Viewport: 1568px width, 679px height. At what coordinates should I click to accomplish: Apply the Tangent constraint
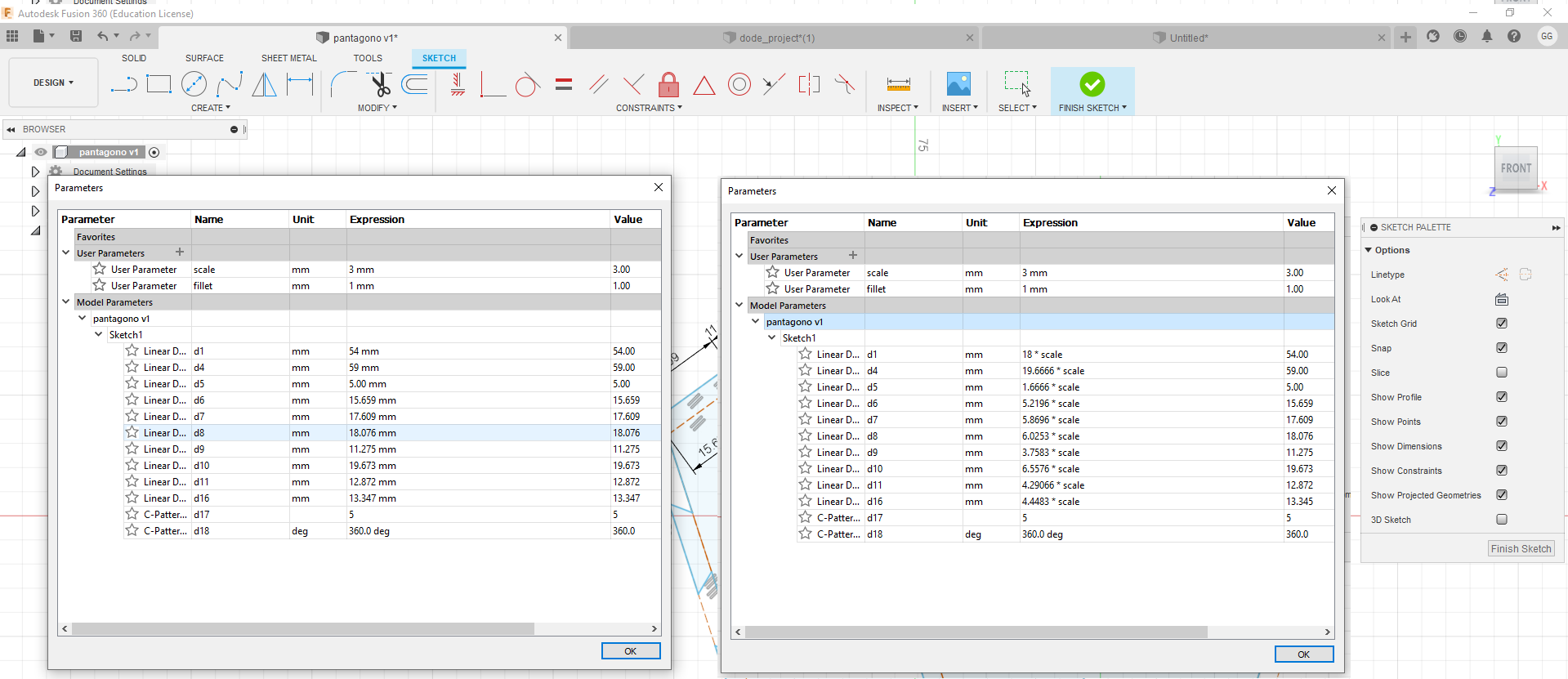[527, 84]
